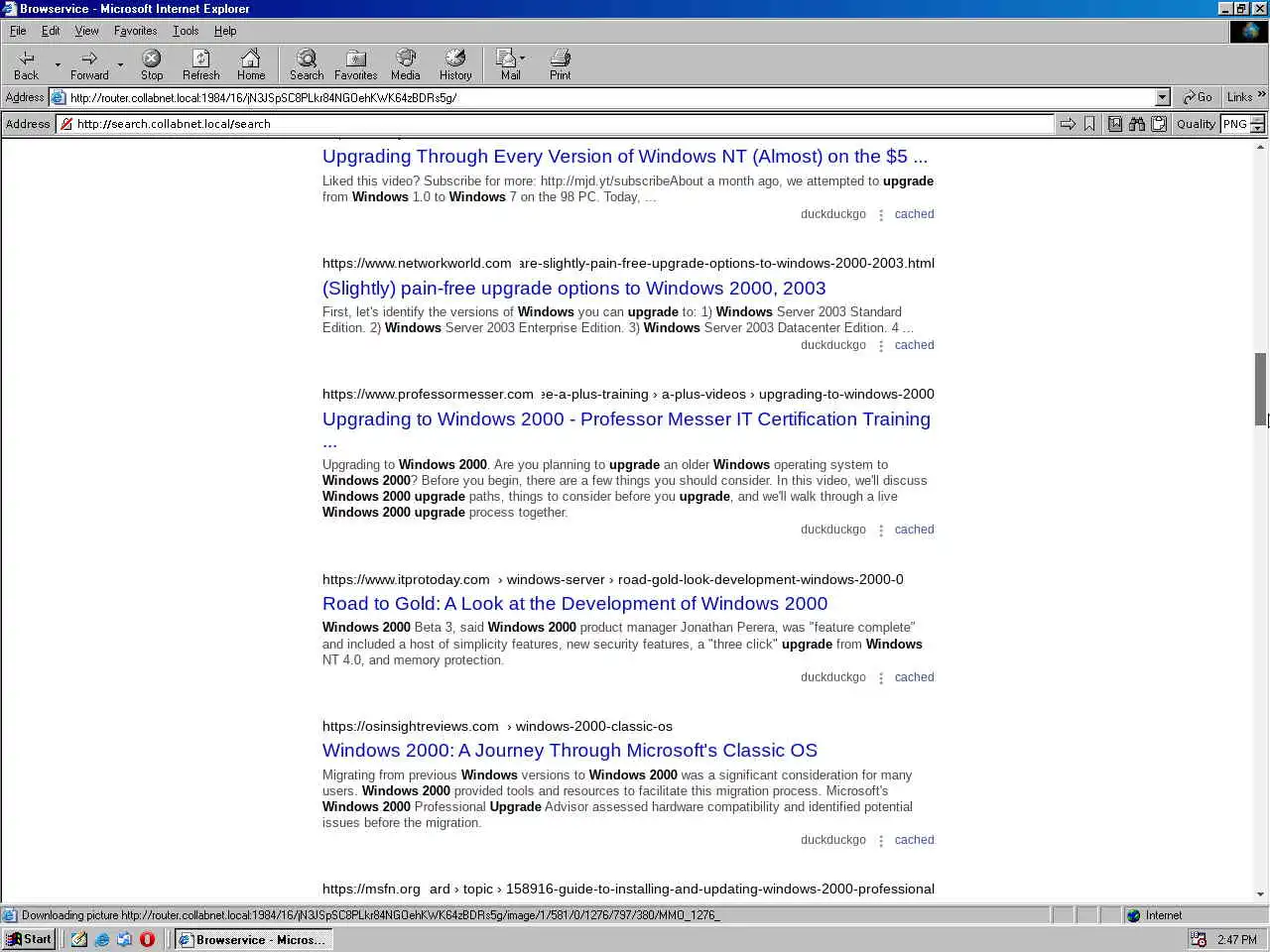Open find with the binoculars icon
The height and width of the screenshot is (952, 1270).
(1137, 124)
